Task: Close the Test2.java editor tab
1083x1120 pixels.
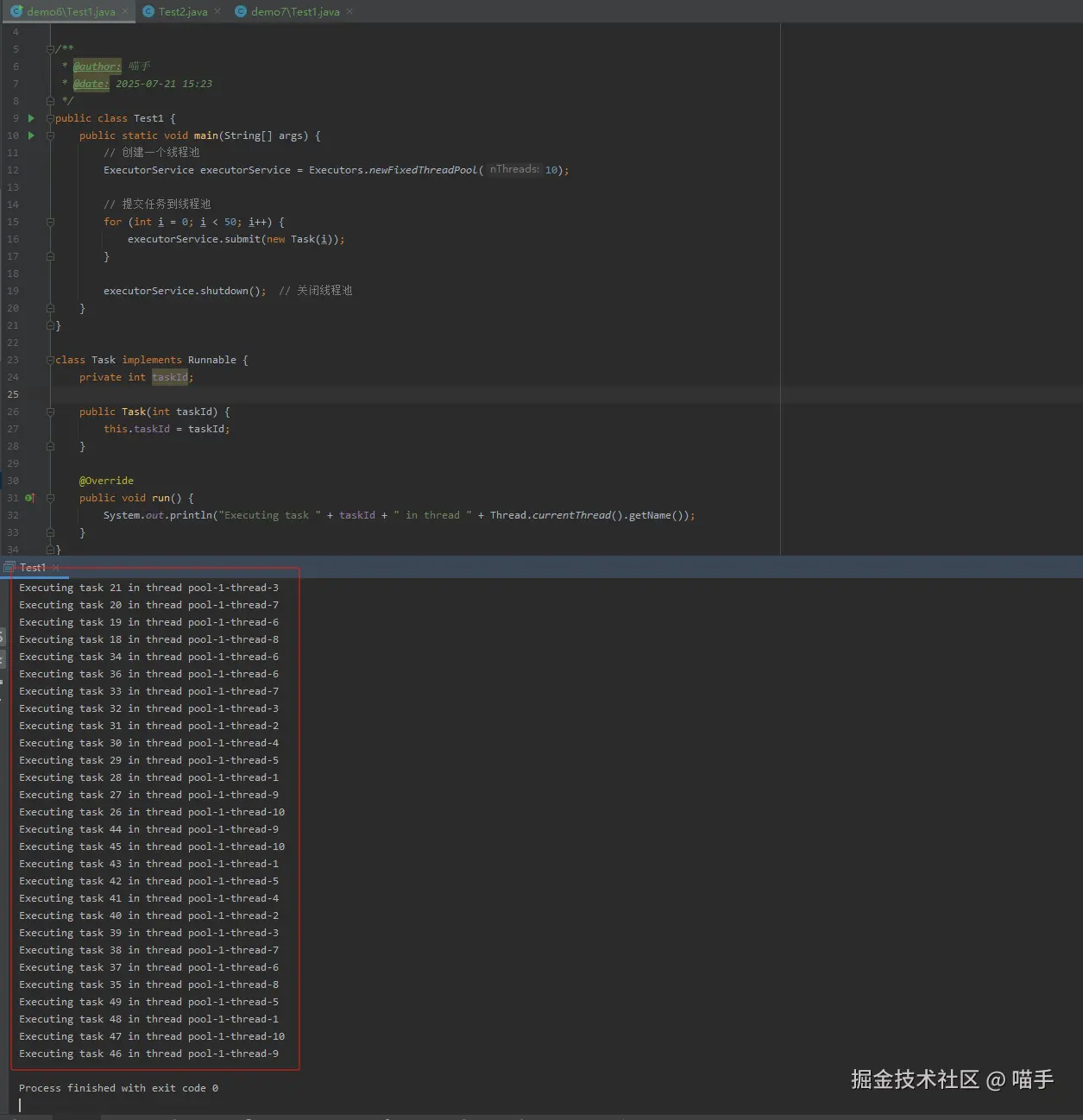Action: click(x=217, y=11)
